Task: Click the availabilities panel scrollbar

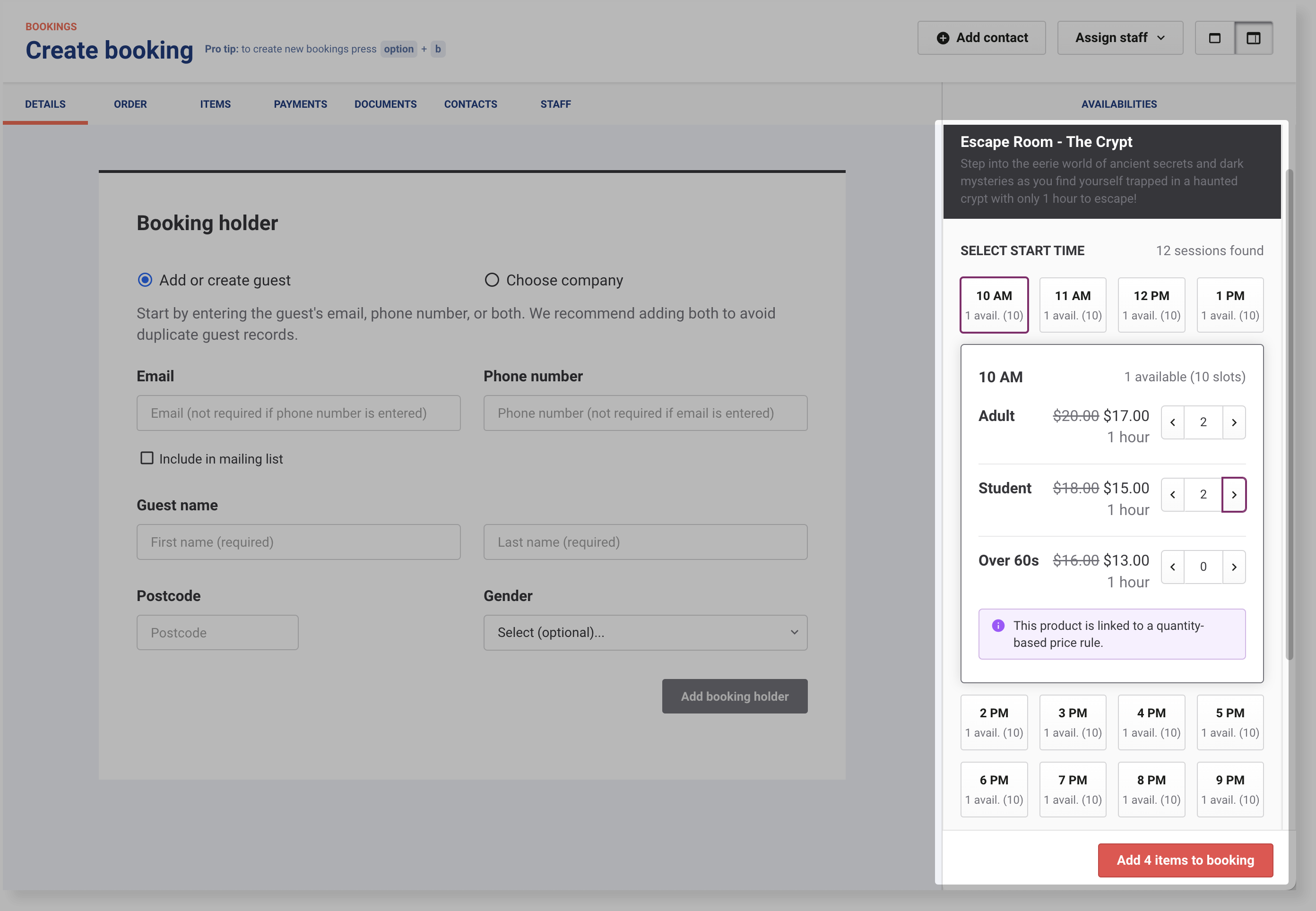Action: click(1289, 414)
